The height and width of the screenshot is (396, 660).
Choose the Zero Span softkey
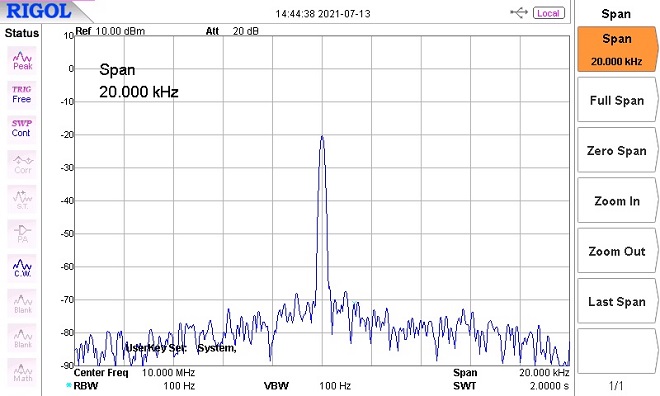tap(617, 150)
